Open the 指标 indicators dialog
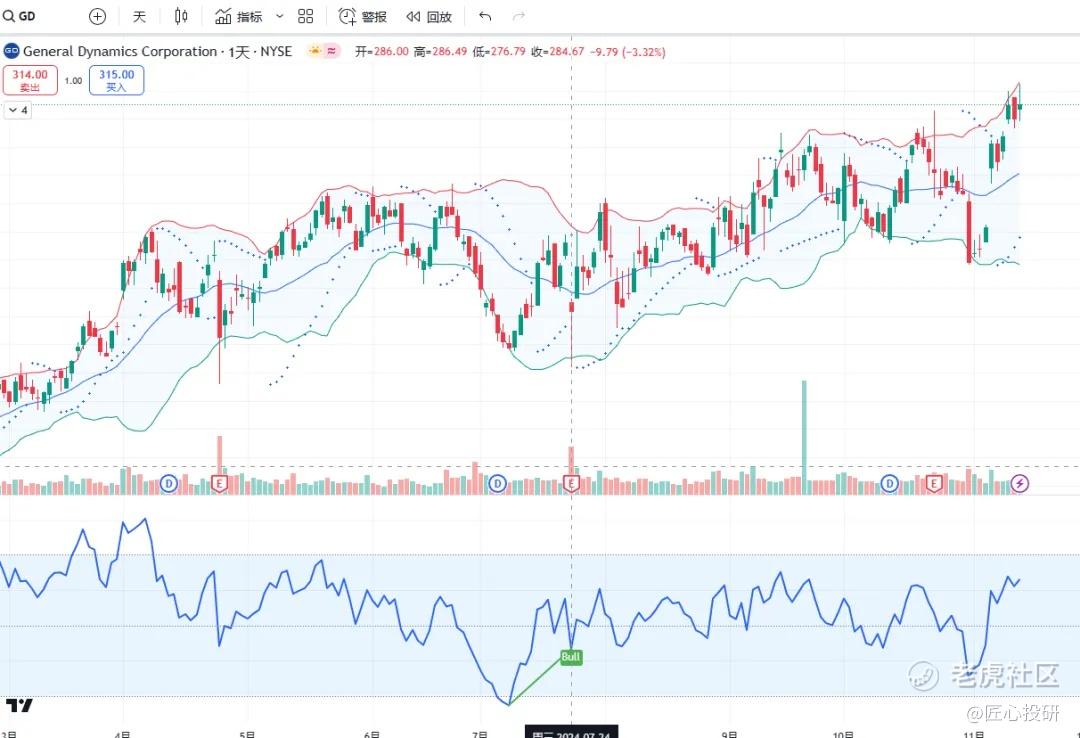The height and width of the screenshot is (738, 1080). point(238,17)
